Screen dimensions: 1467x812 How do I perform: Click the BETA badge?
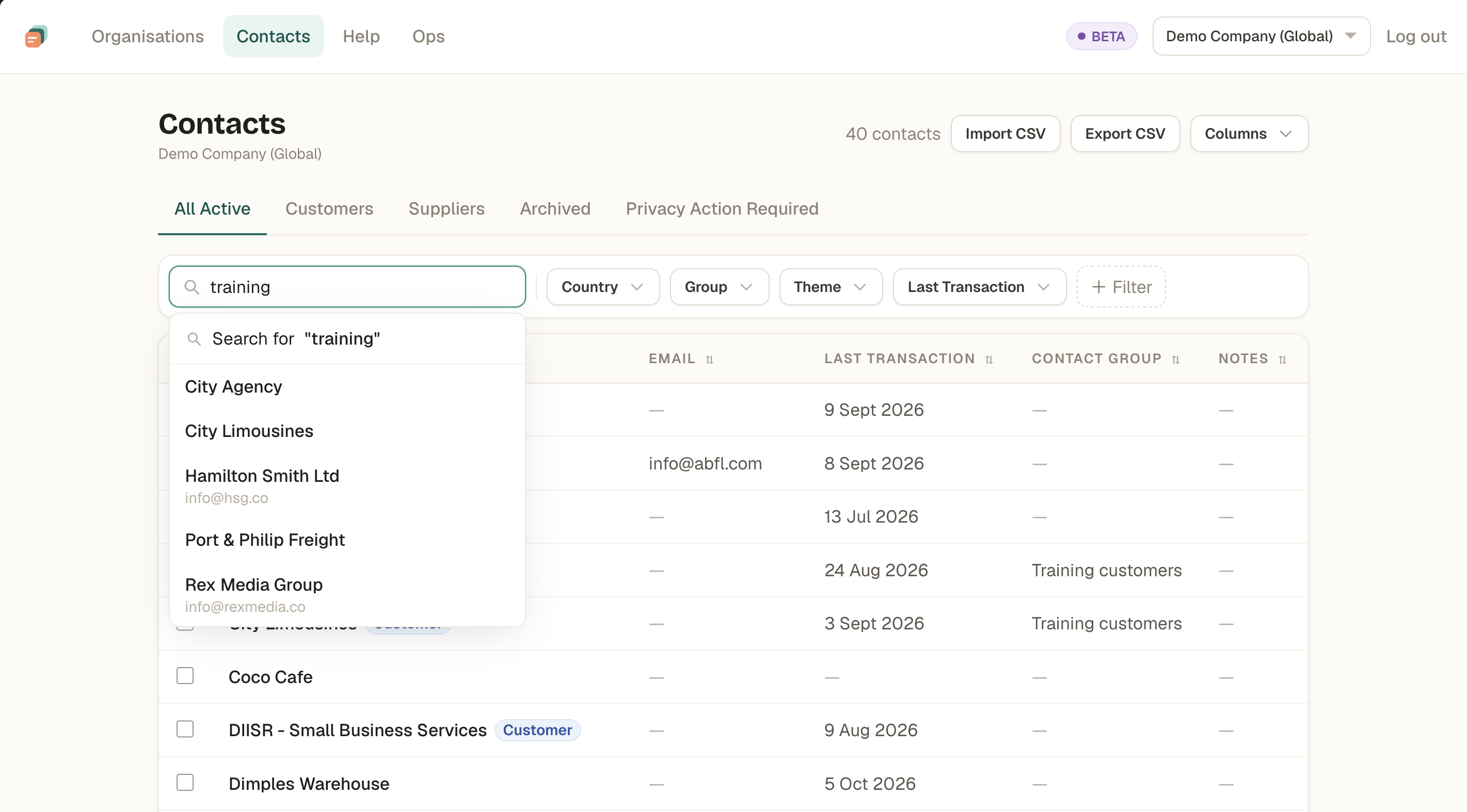pyautogui.click(x=1102, y=36)
